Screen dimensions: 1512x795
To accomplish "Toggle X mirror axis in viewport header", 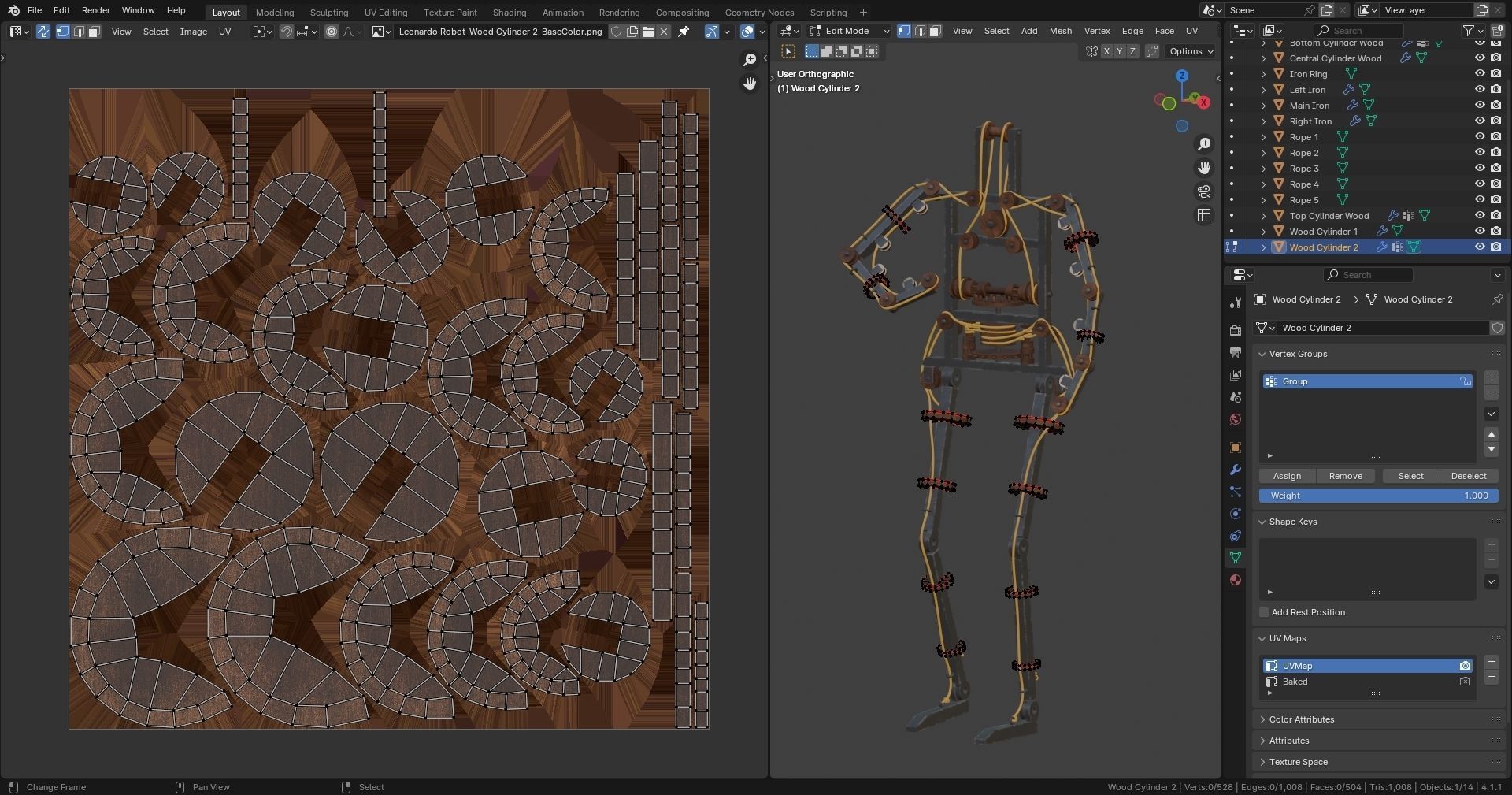I will pos(1106,51).
